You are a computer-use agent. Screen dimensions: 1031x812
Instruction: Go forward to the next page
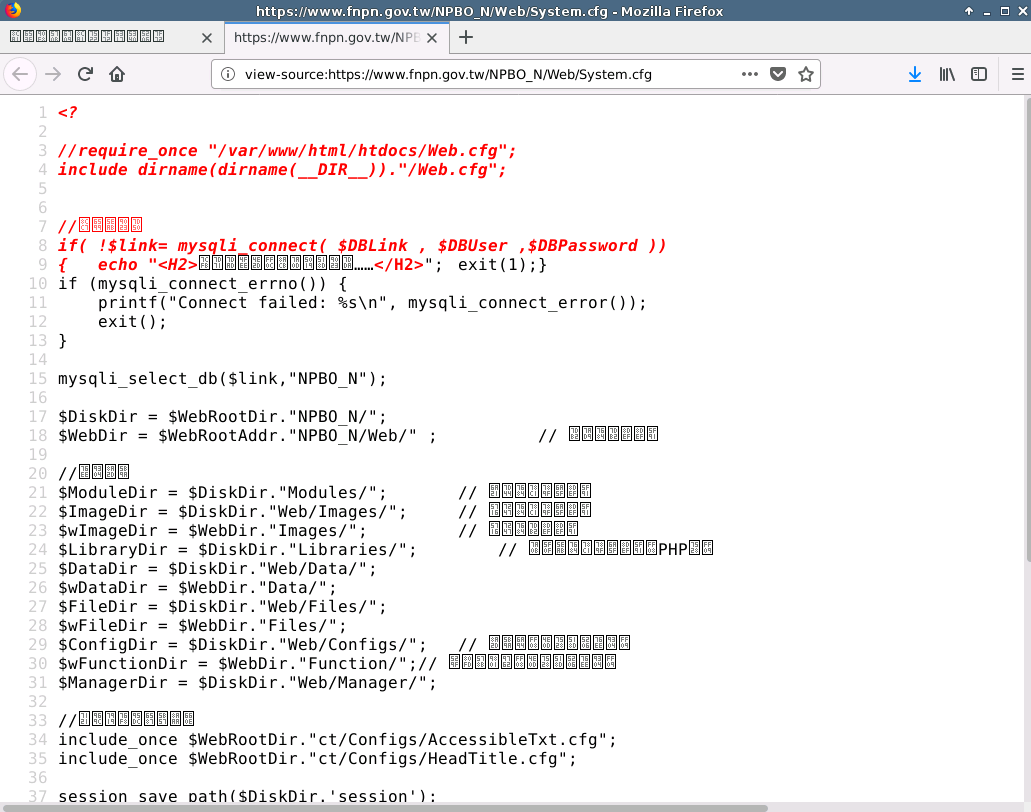[x=53, y=74]
